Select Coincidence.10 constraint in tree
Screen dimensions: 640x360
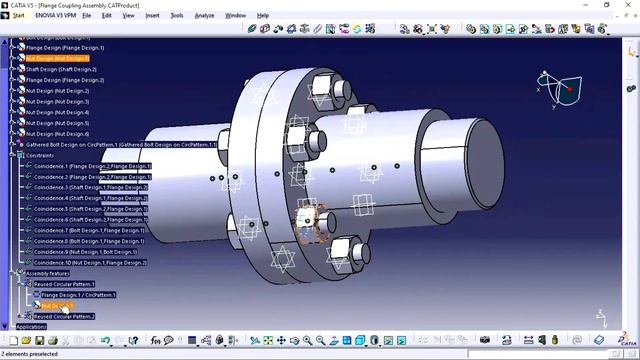[90, 263]
